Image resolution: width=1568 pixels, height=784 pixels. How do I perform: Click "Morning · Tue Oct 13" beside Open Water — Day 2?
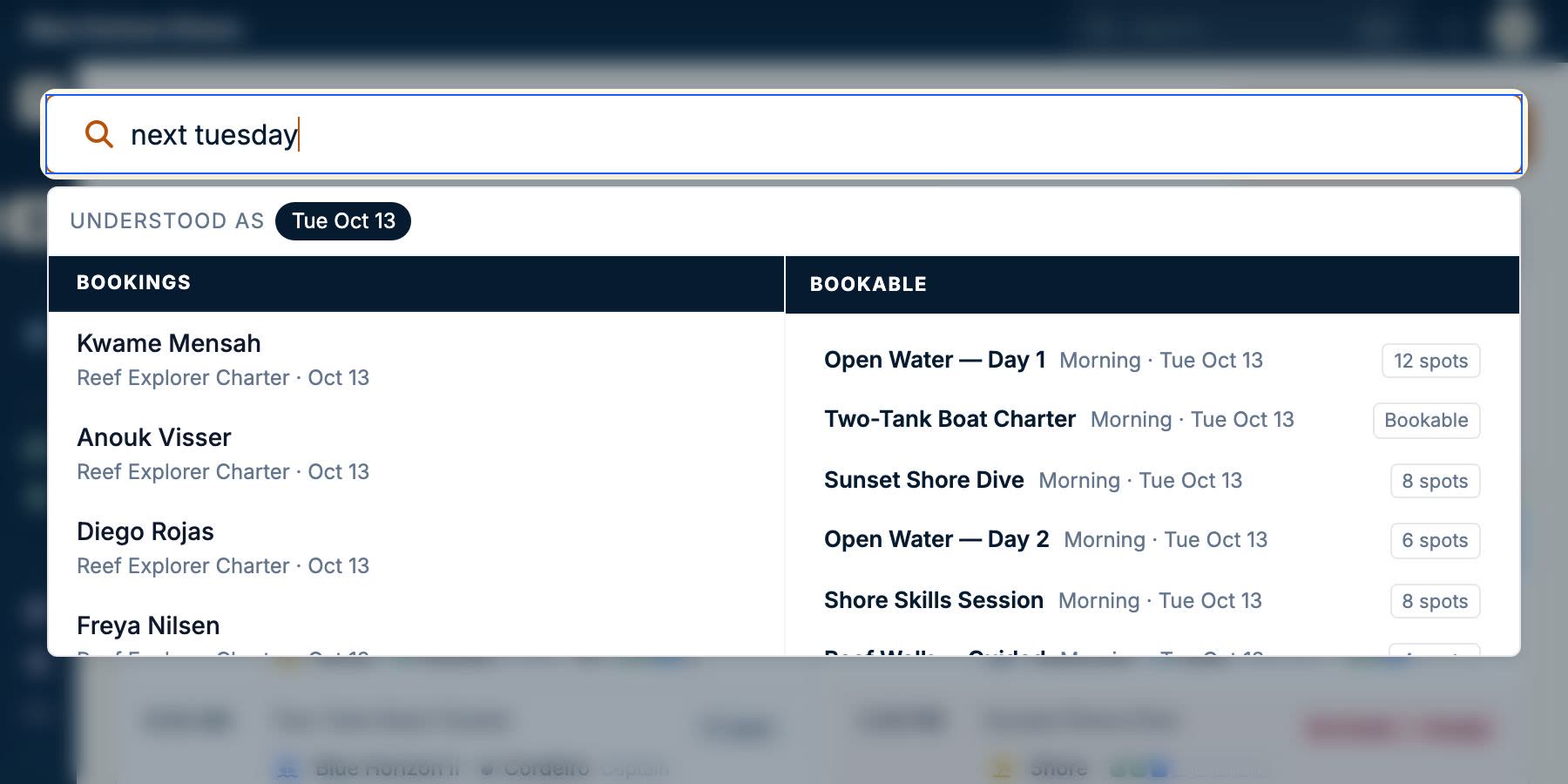click(x=1166, y=540)
